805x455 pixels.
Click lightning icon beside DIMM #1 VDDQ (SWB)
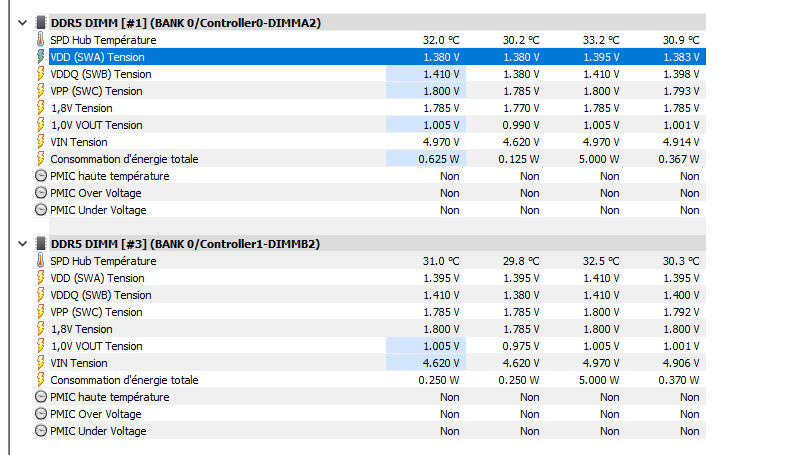[x=41, y=73]
